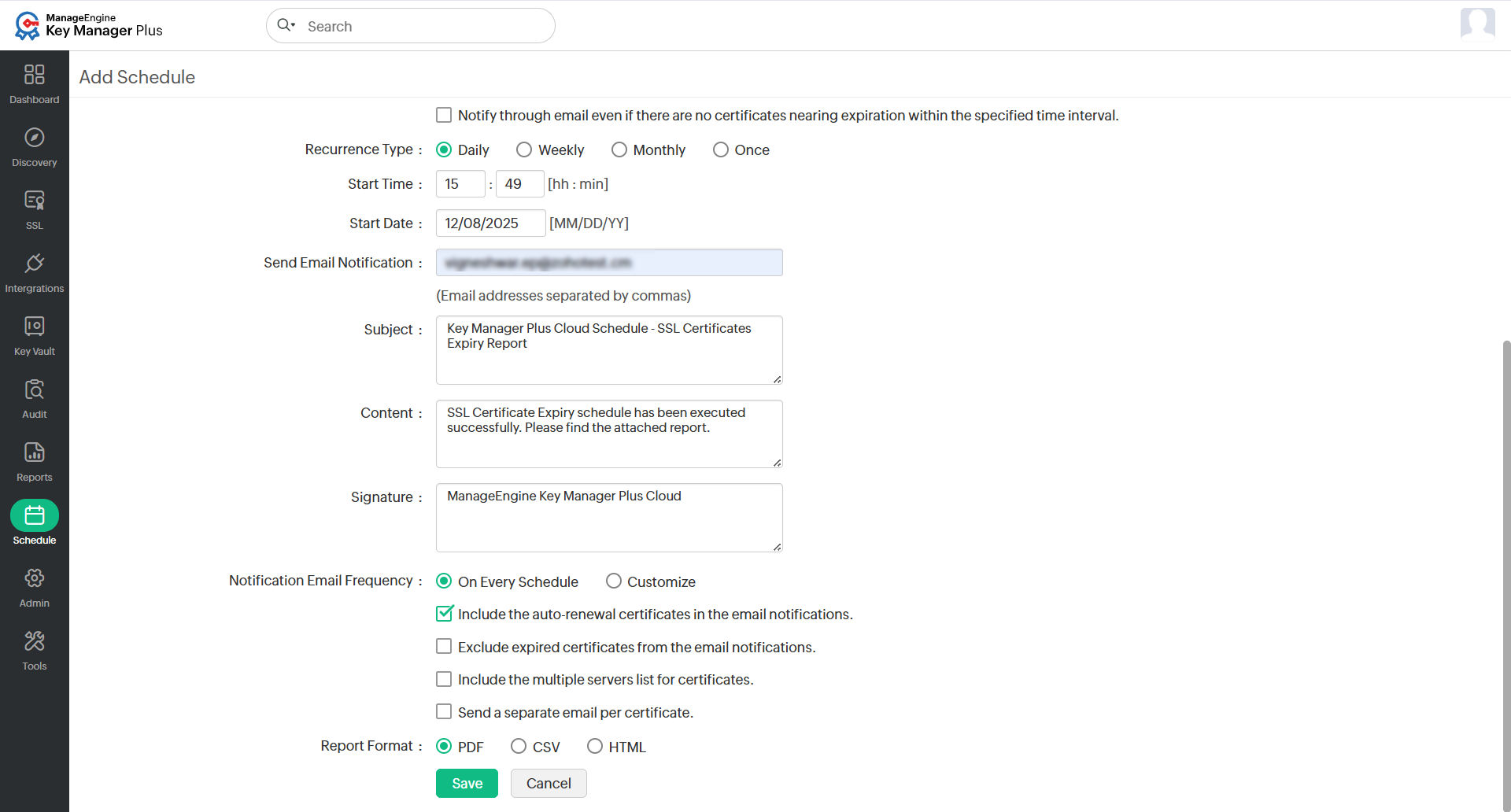This screenshot has width=1511, height=812.
Task: Click the "[hh : min]" time format hint
Action: [578, 184]
